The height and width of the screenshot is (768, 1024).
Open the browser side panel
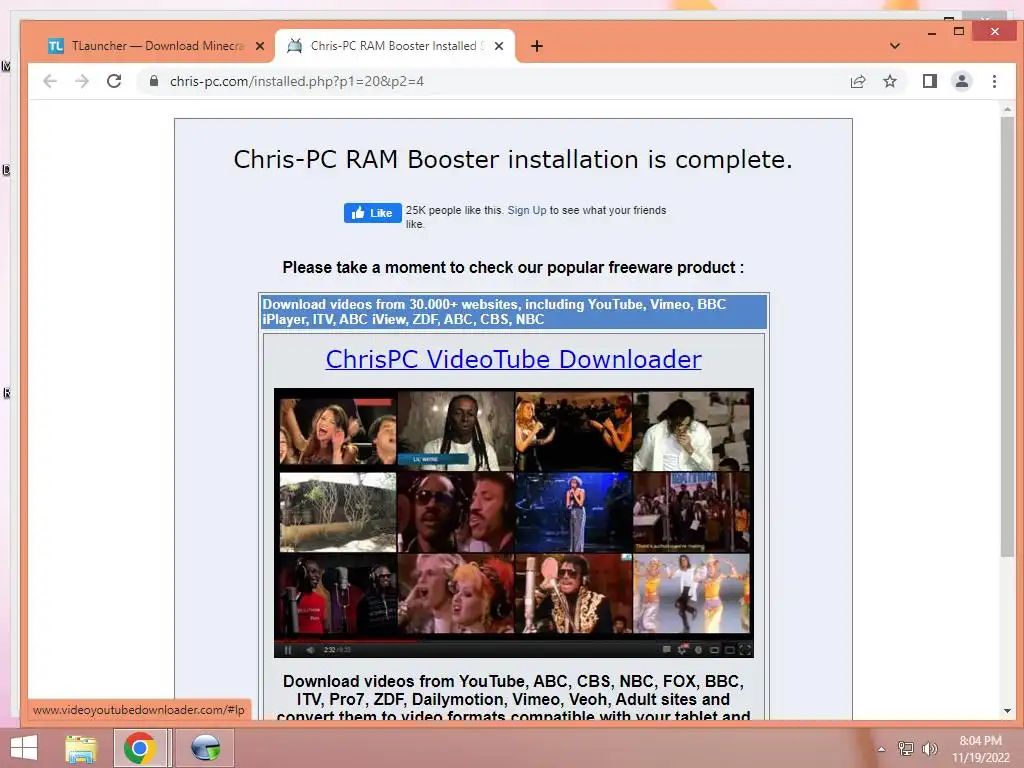coord(929,81)
